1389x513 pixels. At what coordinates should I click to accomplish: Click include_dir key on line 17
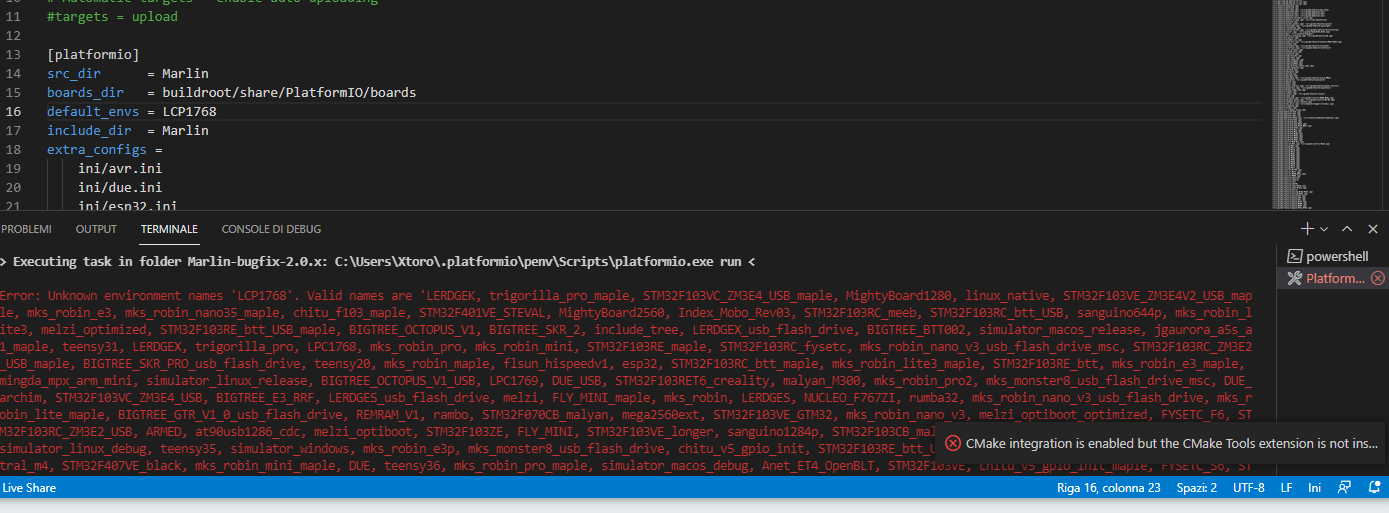(x=89, y=130)
